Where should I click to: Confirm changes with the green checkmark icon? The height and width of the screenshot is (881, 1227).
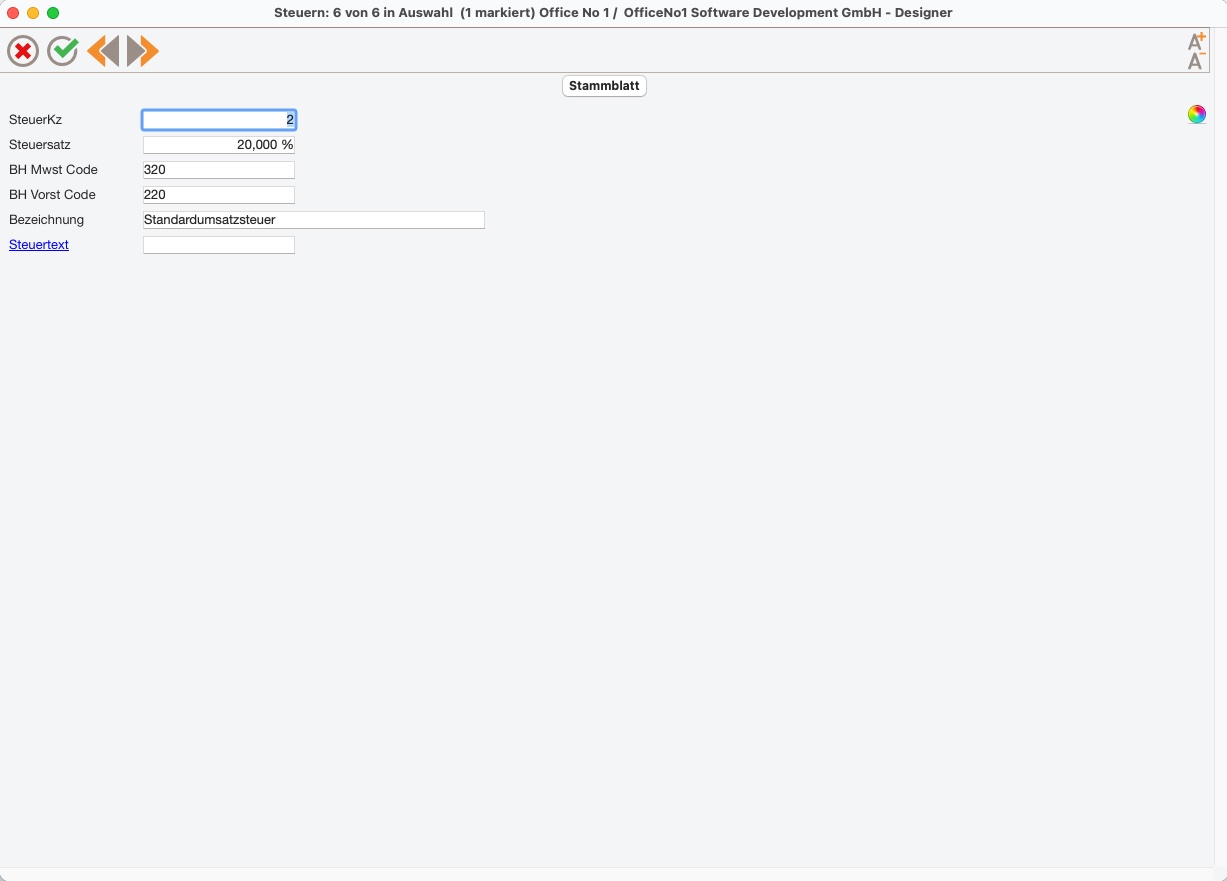pos(63,51)
